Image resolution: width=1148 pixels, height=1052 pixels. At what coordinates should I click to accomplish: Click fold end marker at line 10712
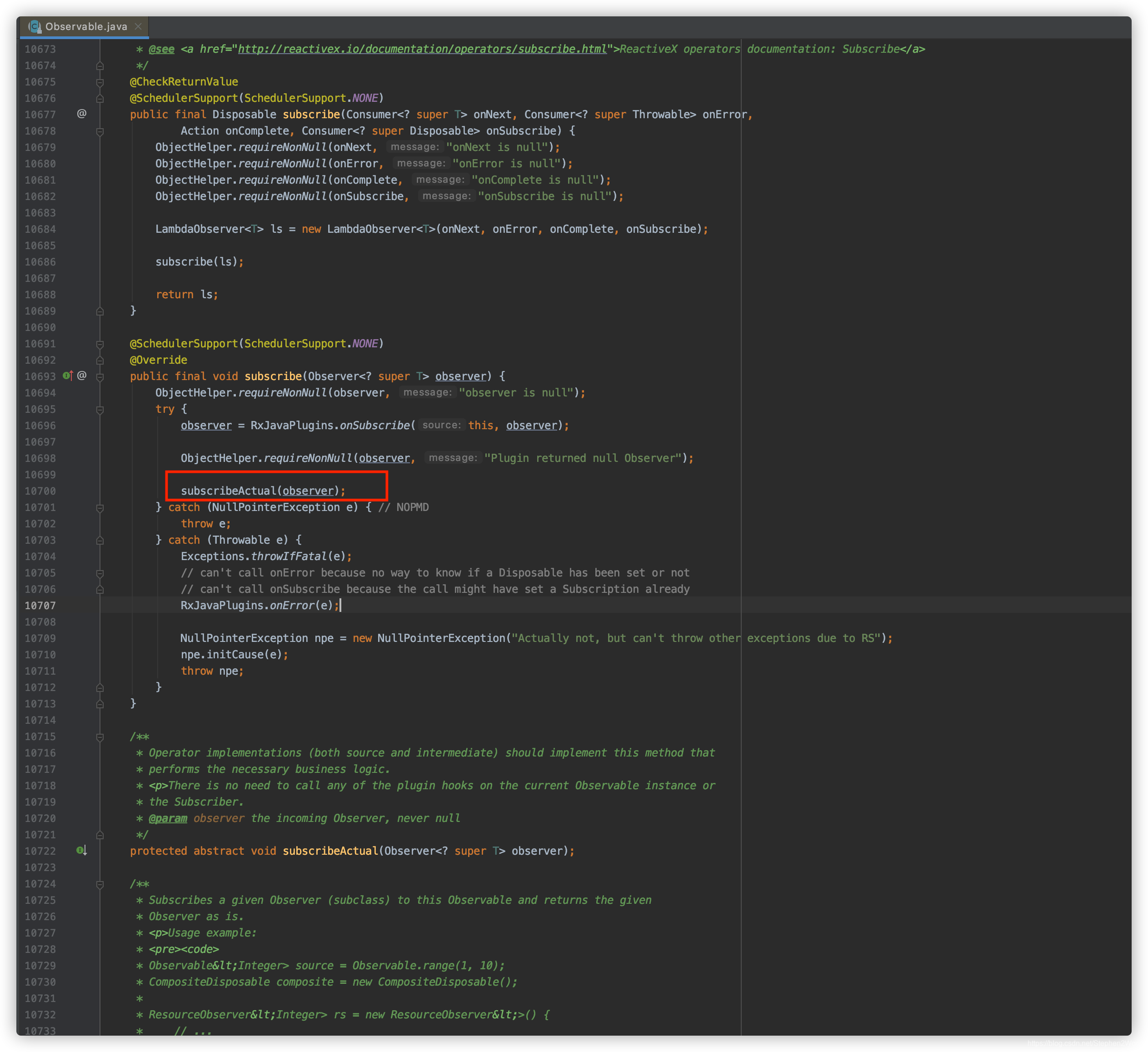(100, 687)
